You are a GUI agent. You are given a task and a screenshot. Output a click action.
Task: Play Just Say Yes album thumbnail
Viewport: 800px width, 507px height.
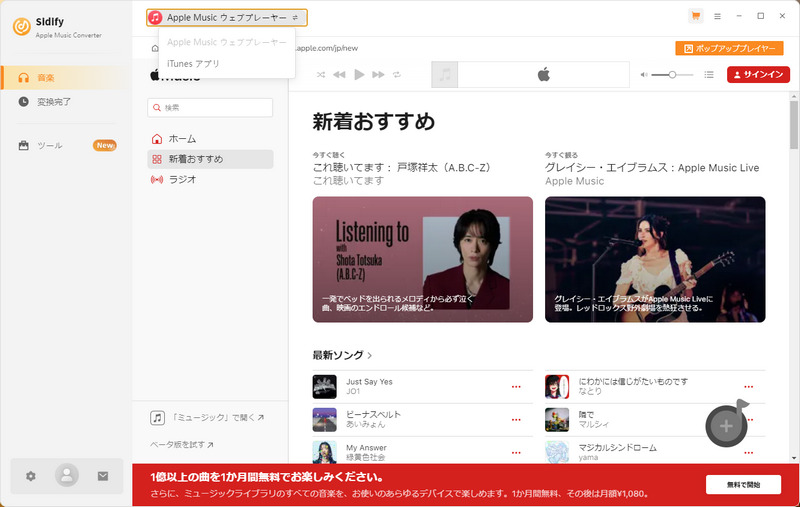(x=324, y=387)
